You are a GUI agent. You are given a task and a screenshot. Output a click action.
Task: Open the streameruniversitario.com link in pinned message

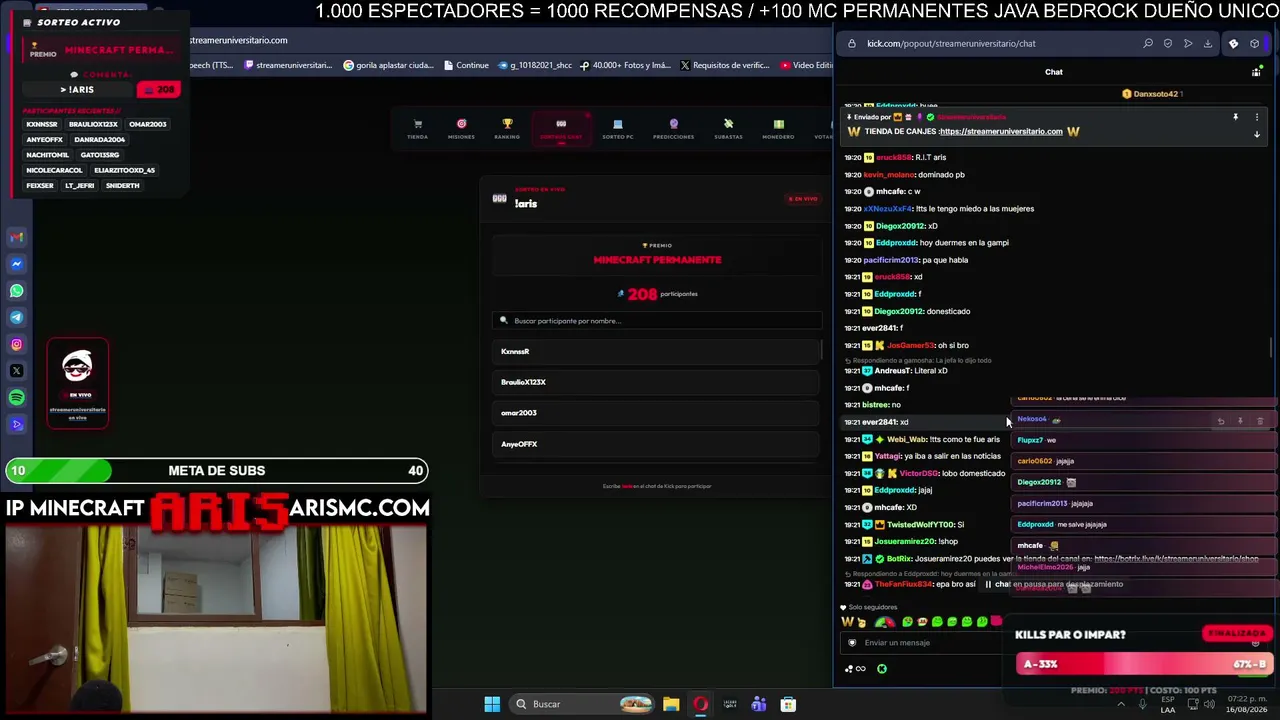click(x=1001, y=131)
